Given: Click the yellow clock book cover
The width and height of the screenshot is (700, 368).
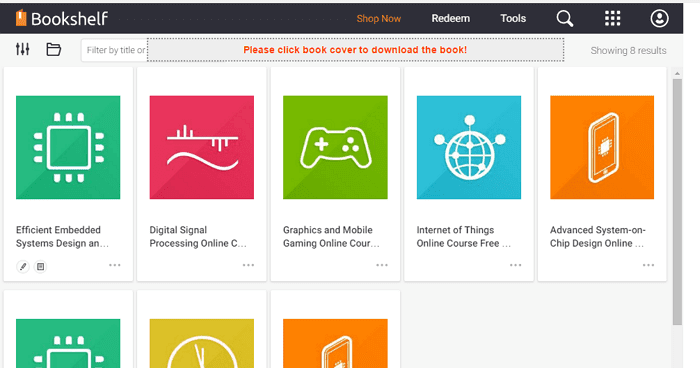Looking at the screenshot, I should [201, 343].
